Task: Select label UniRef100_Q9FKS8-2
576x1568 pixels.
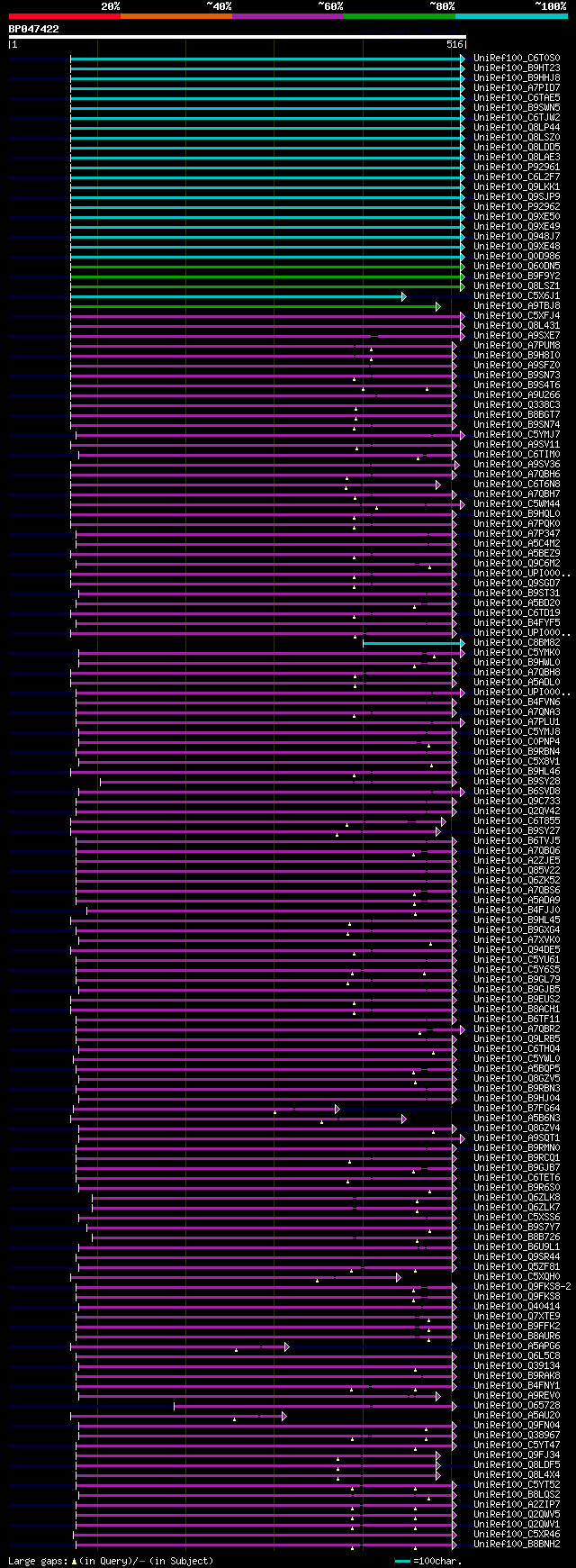Action: [522, 1287]
